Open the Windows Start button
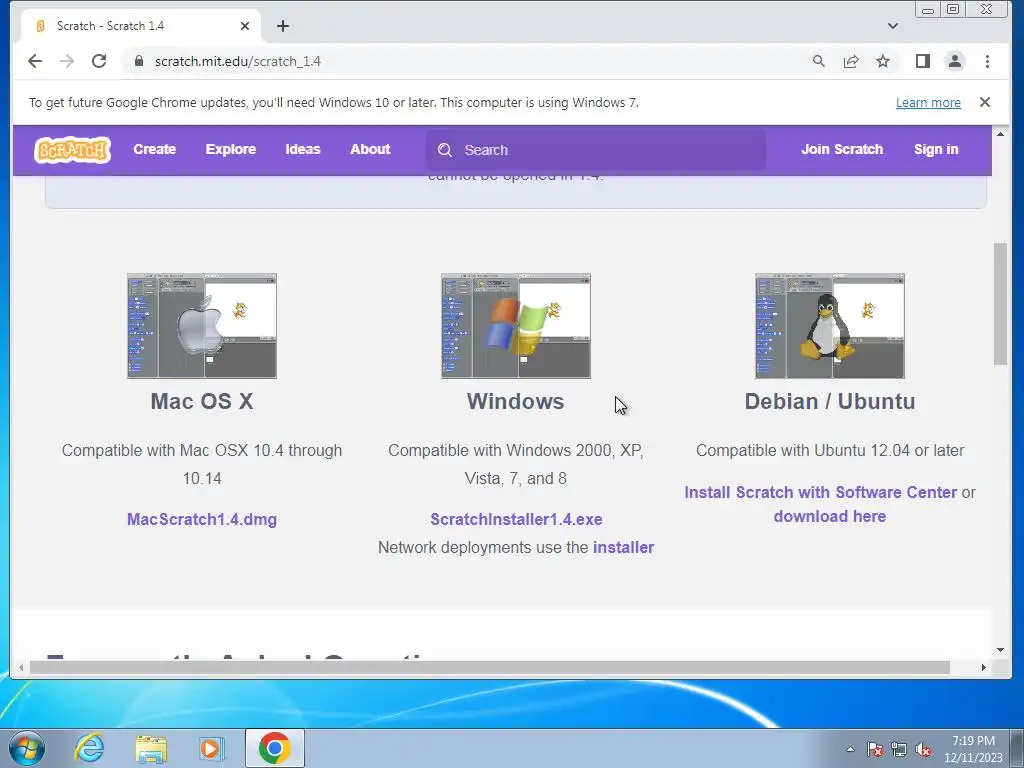1024x768 pixels. (x=27, y=748)
